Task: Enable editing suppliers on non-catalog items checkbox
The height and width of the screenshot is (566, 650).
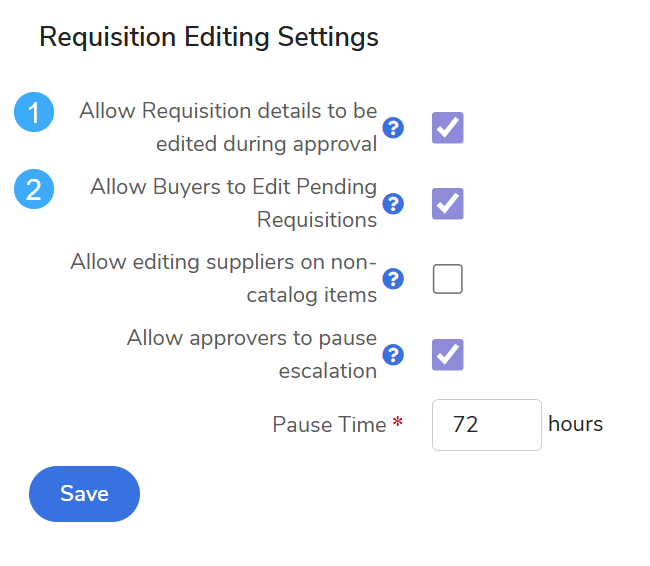Action: [x=447, y=279]
